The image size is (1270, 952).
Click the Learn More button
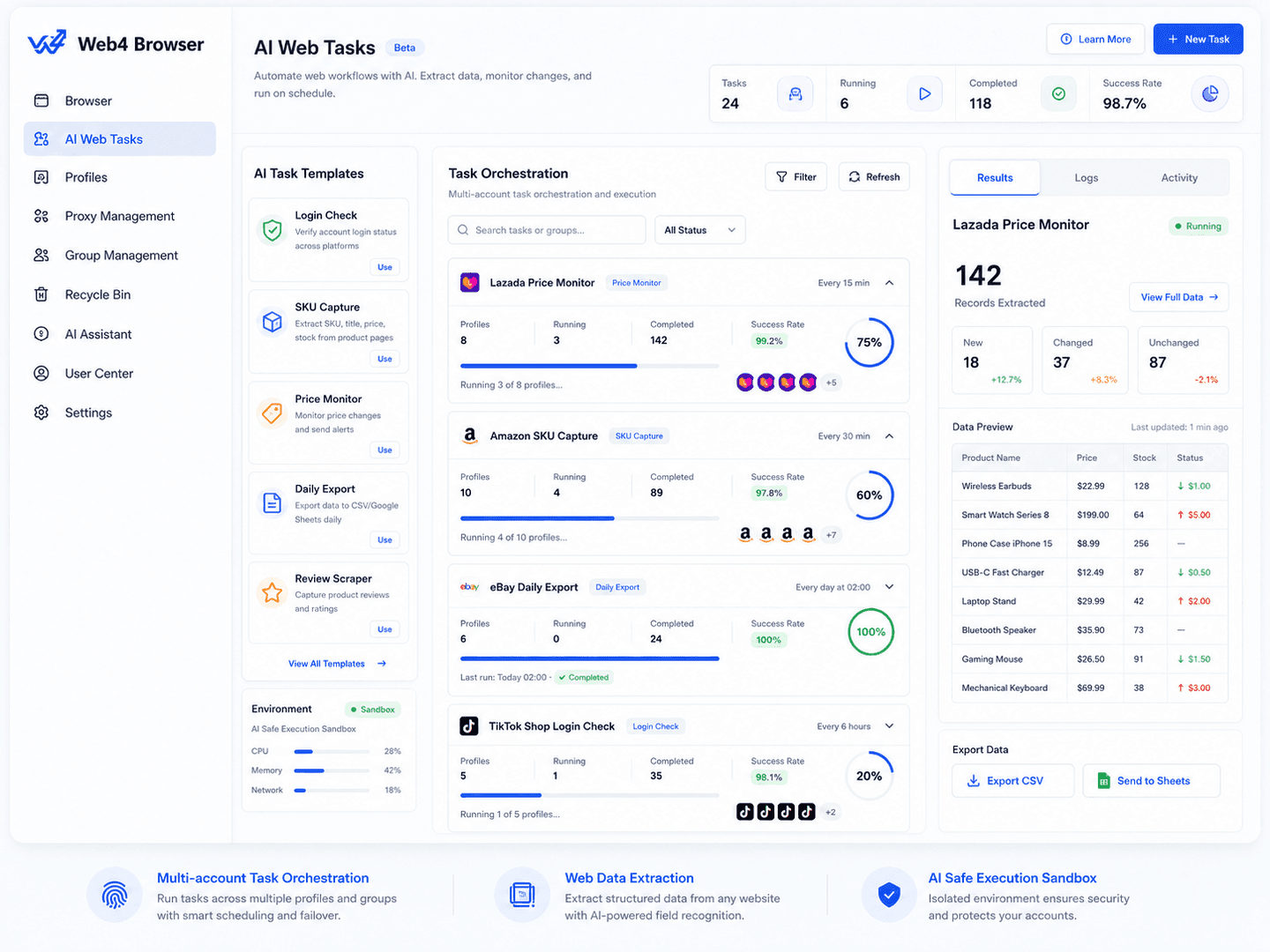click(1095, 40)
